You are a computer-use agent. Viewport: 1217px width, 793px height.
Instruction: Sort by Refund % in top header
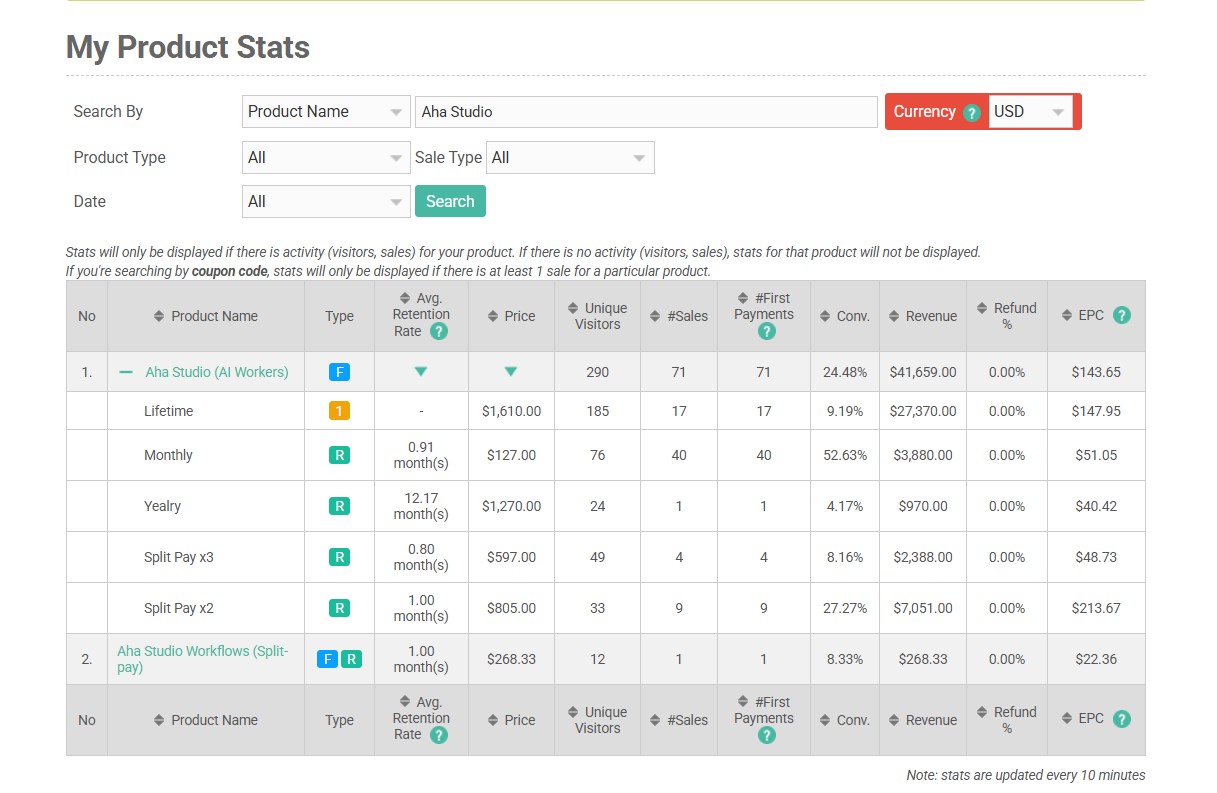tap(981, 308)
